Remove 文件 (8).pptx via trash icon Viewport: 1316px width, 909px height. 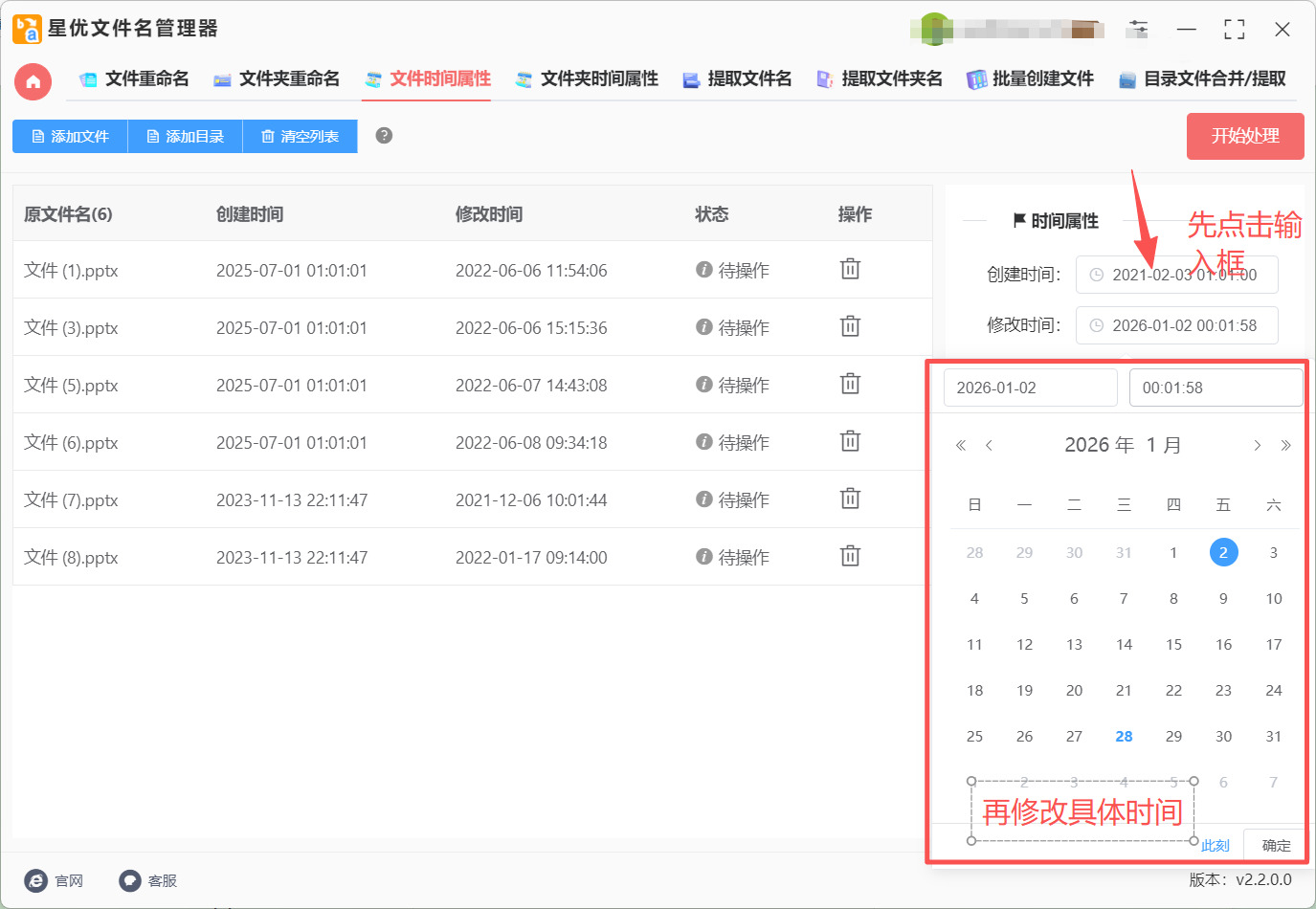click(x=850, y=556)
